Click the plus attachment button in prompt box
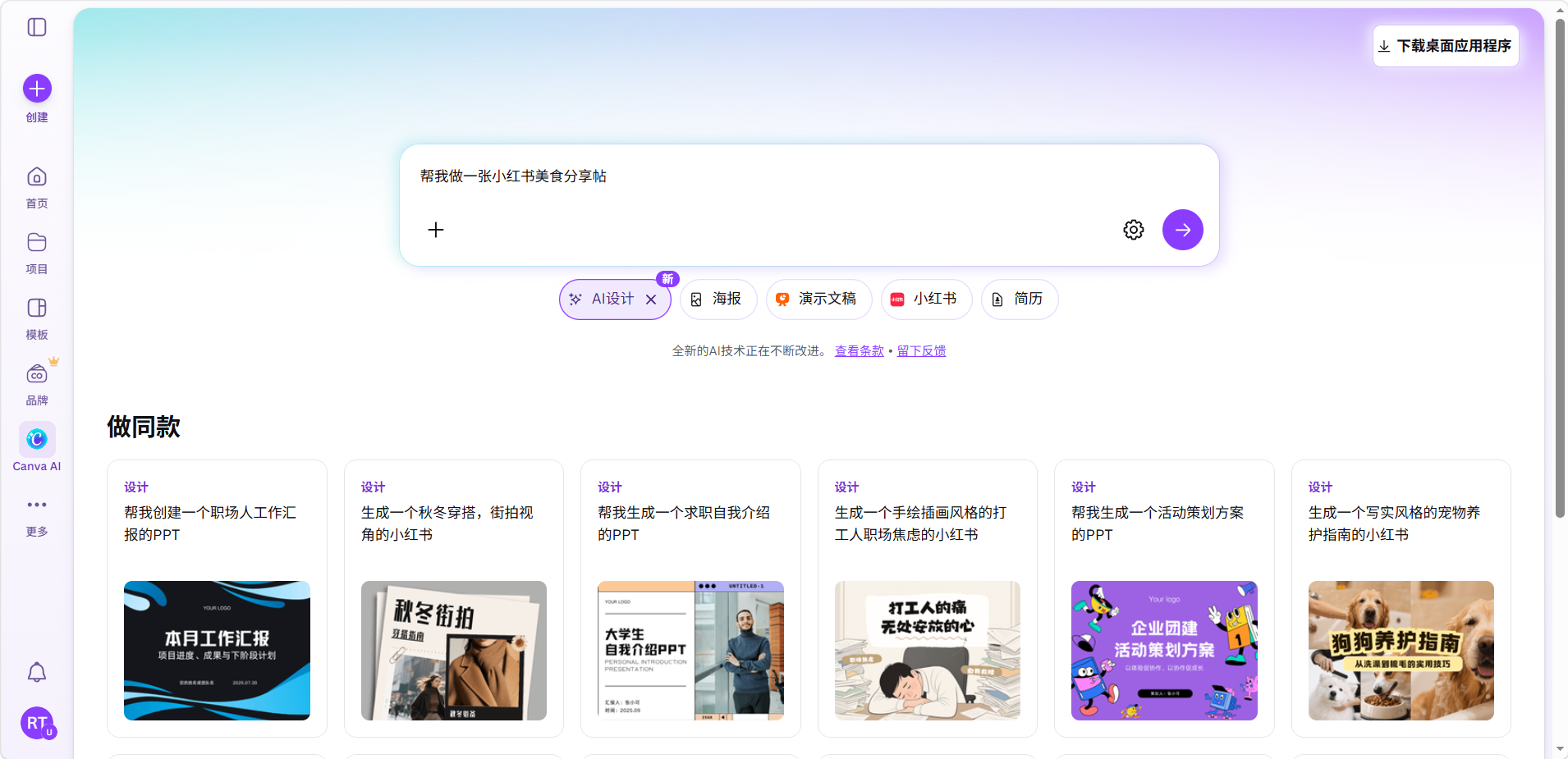The height and width of the screenshot is (759, 1568). click(x=436, y=230)
